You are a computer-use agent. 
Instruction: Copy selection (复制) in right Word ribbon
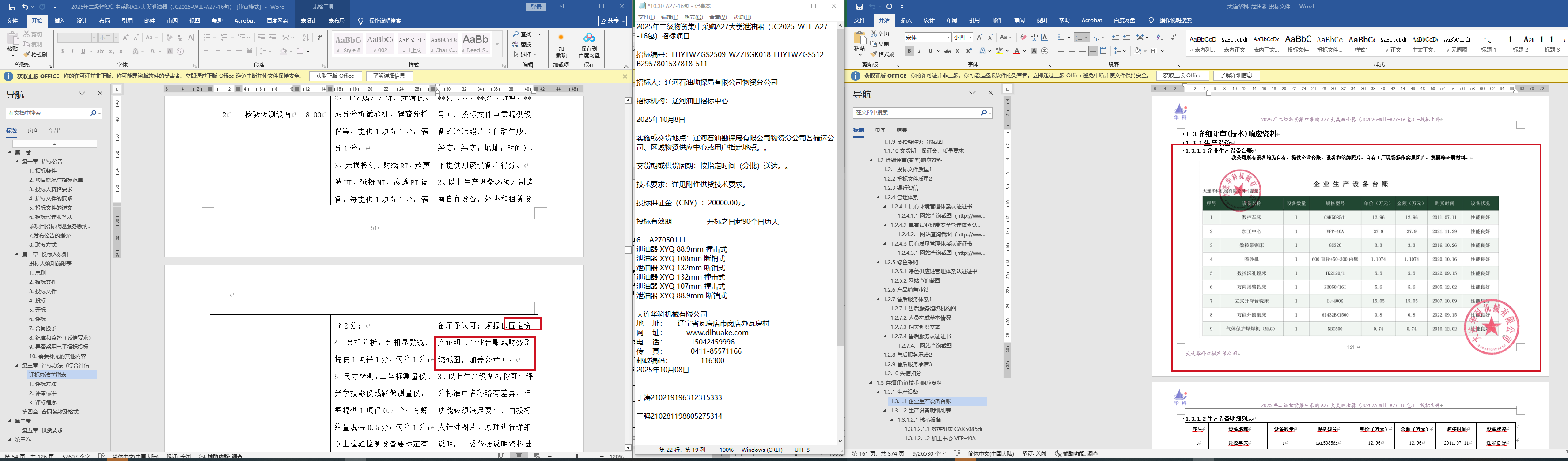click(880, 44)
